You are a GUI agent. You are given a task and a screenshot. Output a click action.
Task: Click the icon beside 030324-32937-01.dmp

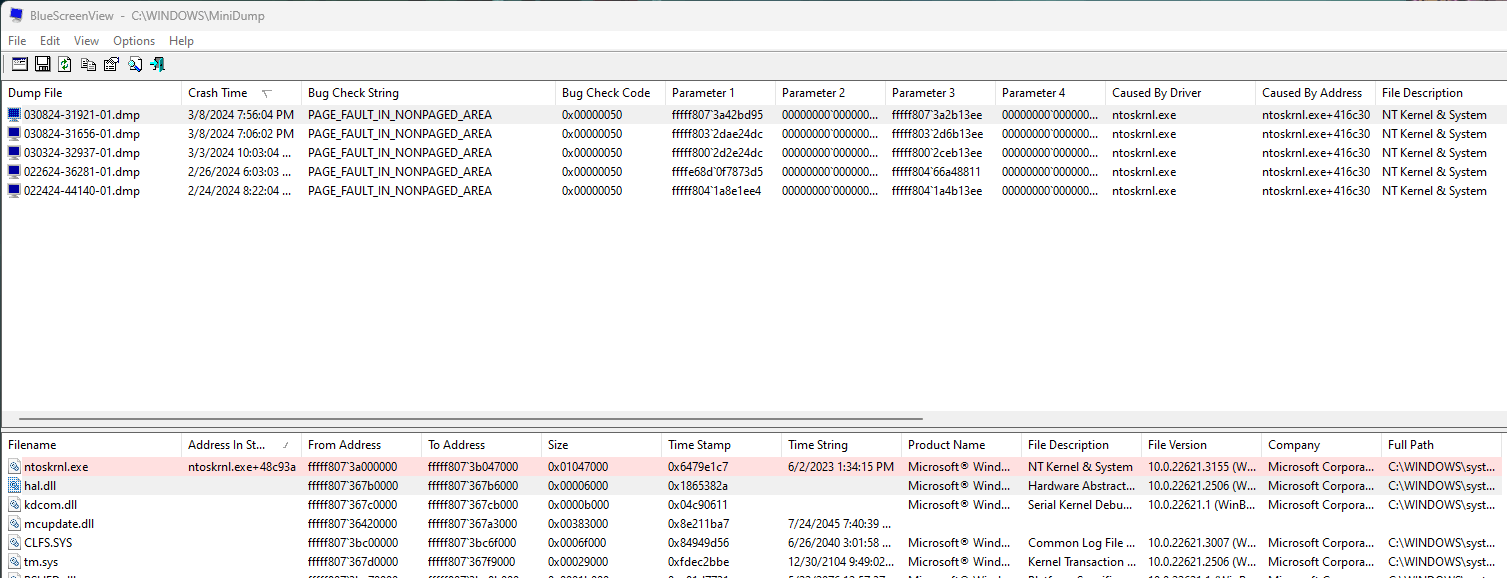pos(14,153)
